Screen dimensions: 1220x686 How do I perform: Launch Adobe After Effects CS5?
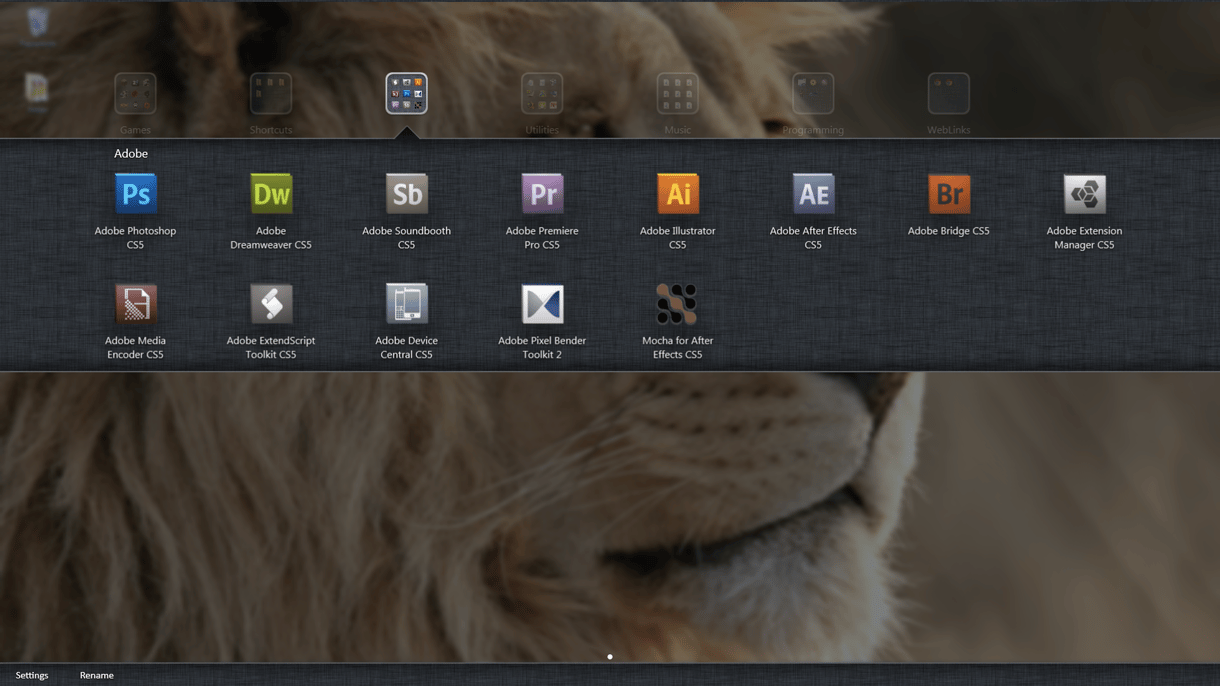tap(813, 194)
